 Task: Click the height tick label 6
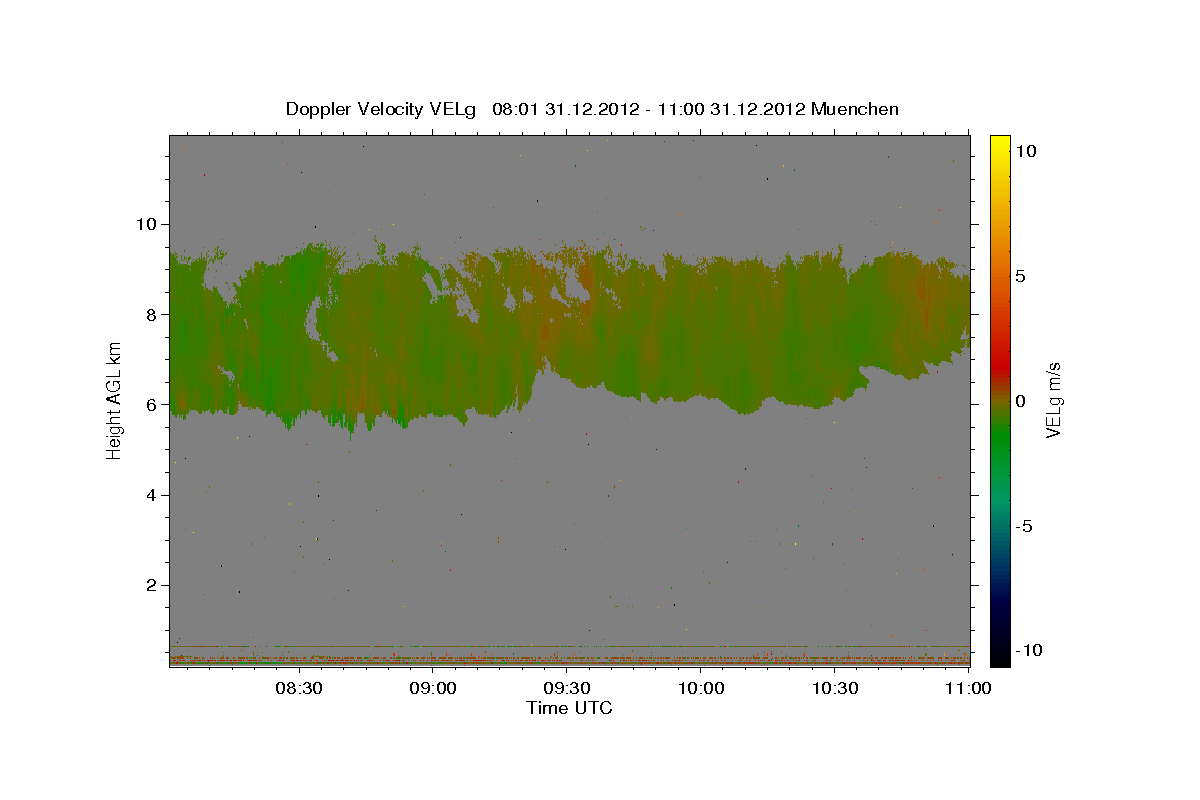[x=150, y=404]
